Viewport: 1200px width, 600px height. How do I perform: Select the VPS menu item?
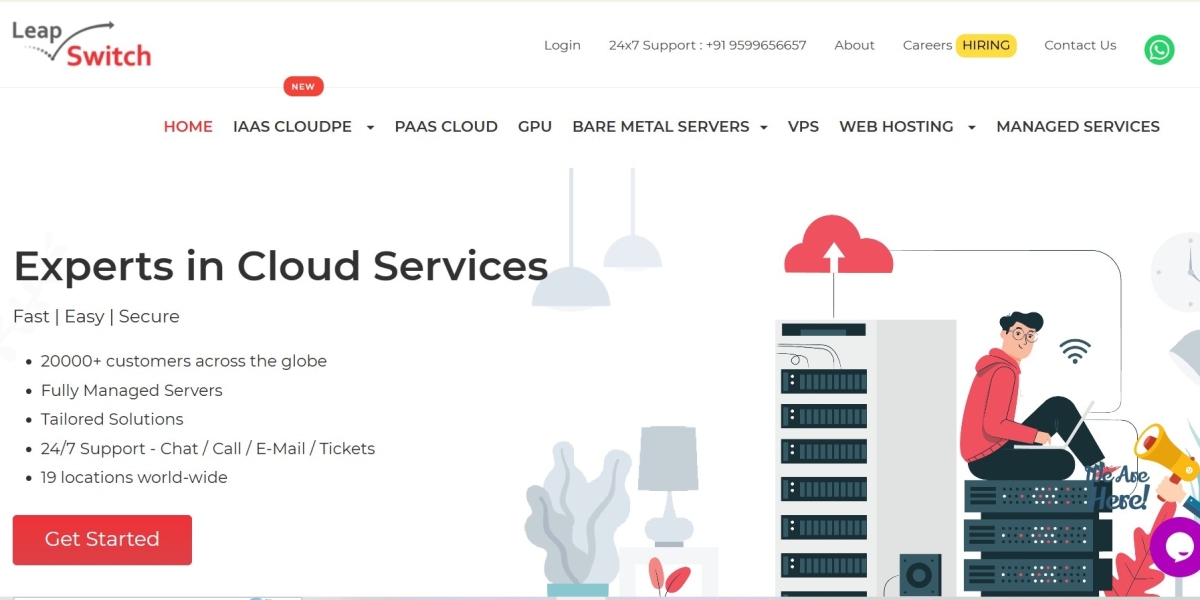(803, 127)
